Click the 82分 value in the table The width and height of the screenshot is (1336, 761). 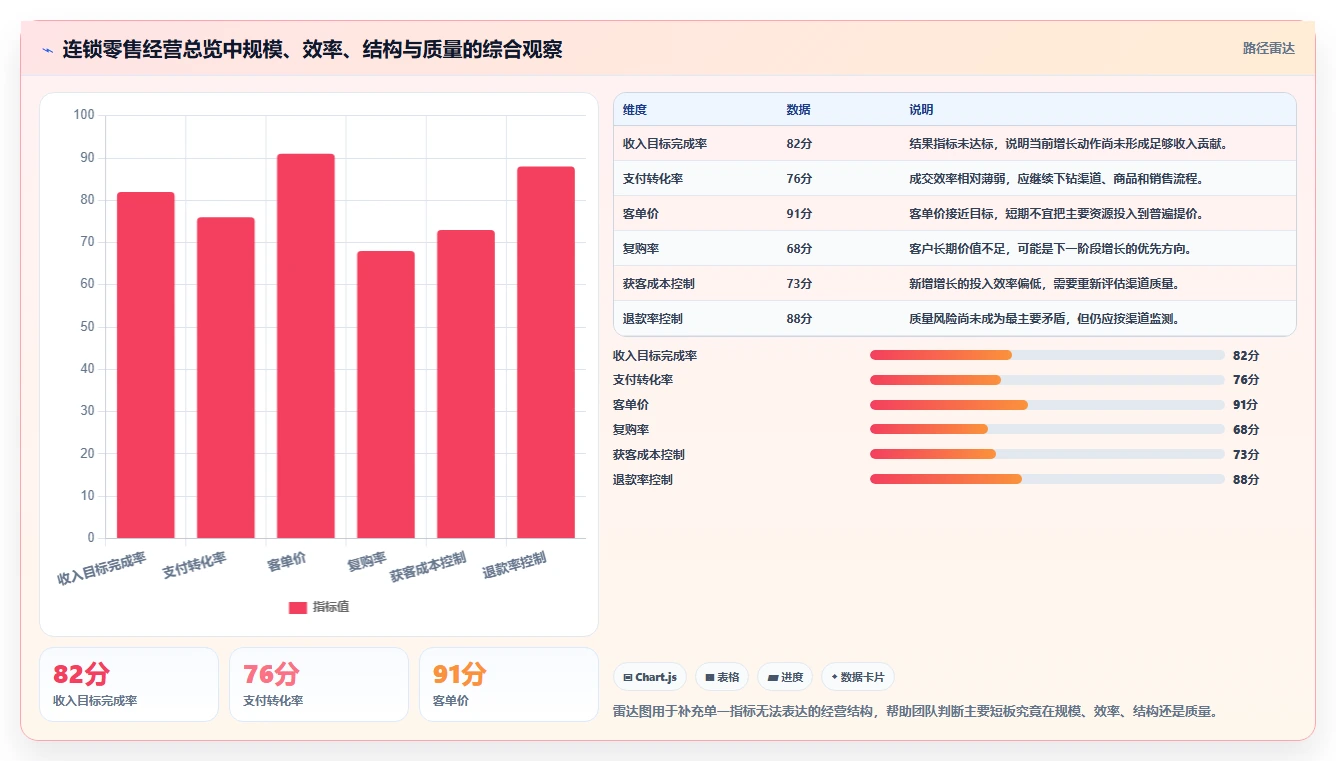click(x=799, y=144)
